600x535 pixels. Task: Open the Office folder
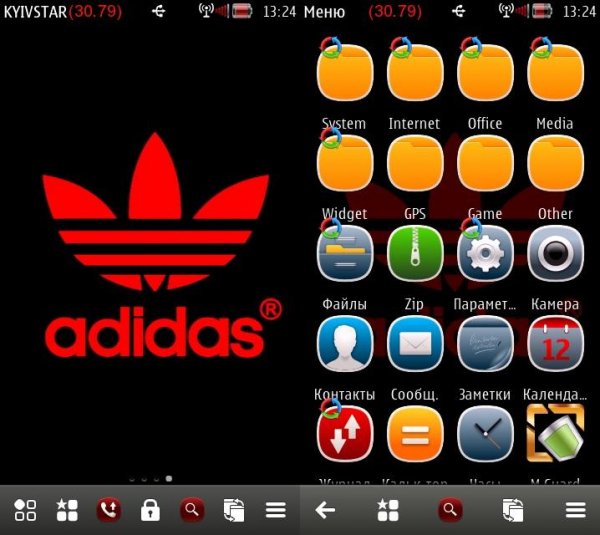click(x=485, y=73)
